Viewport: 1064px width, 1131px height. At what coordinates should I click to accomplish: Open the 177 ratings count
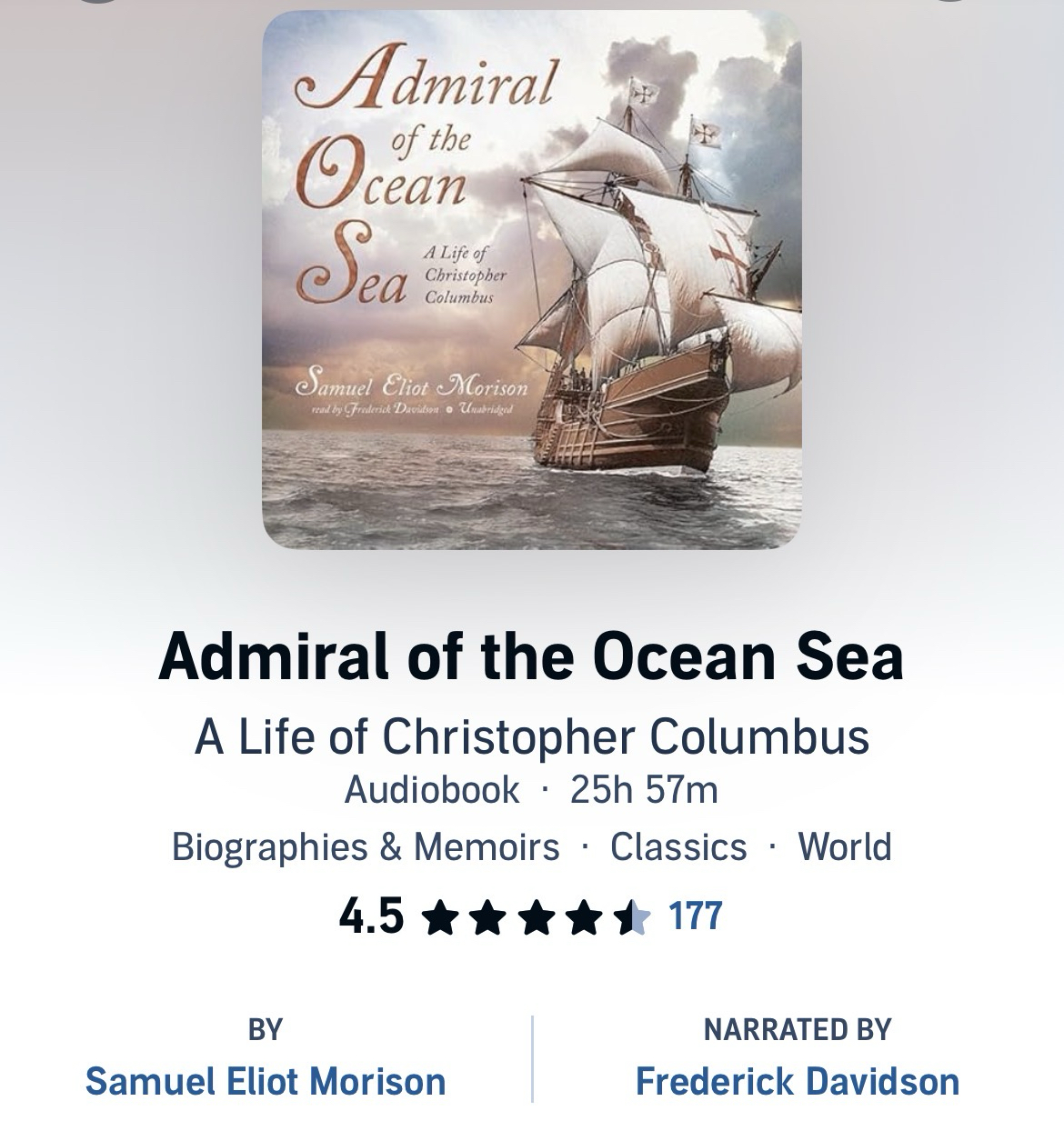point(695,916)
